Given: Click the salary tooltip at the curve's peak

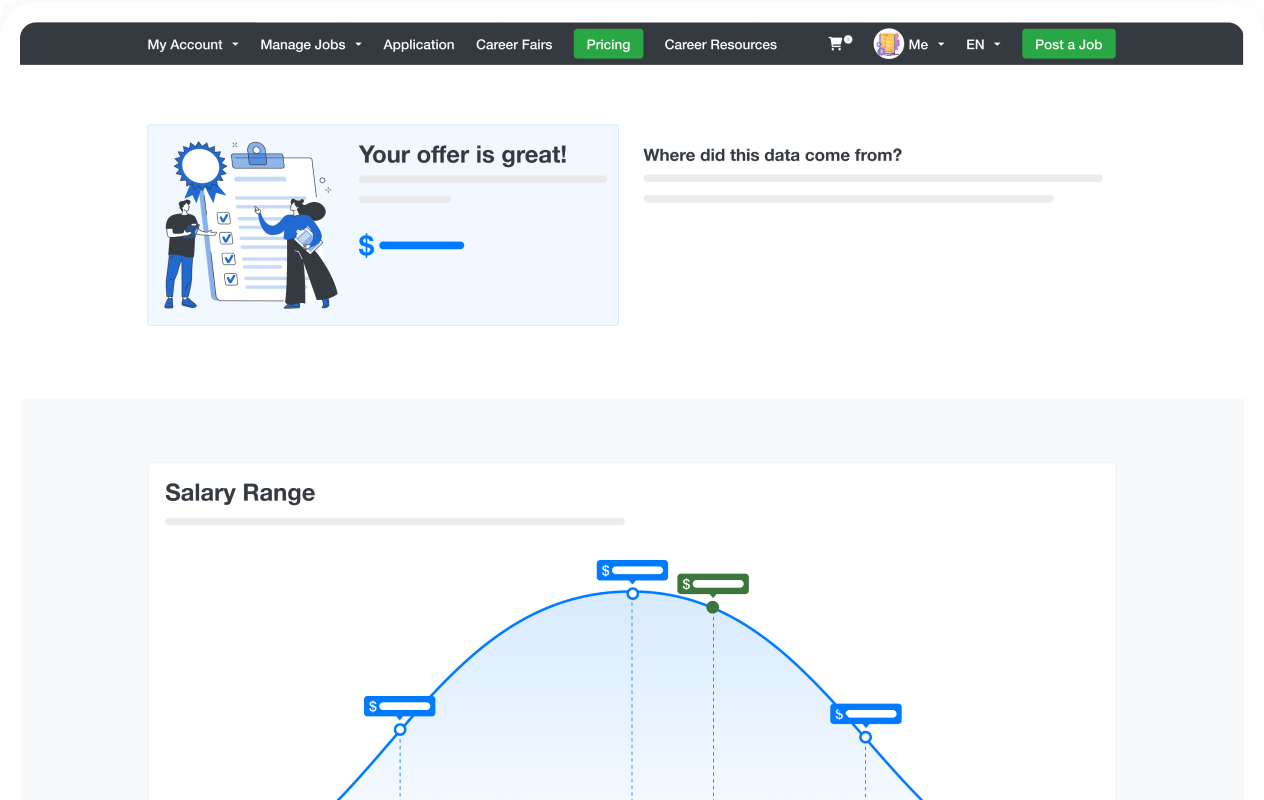Looking at the screenshot, I should (x=632, y=569).
